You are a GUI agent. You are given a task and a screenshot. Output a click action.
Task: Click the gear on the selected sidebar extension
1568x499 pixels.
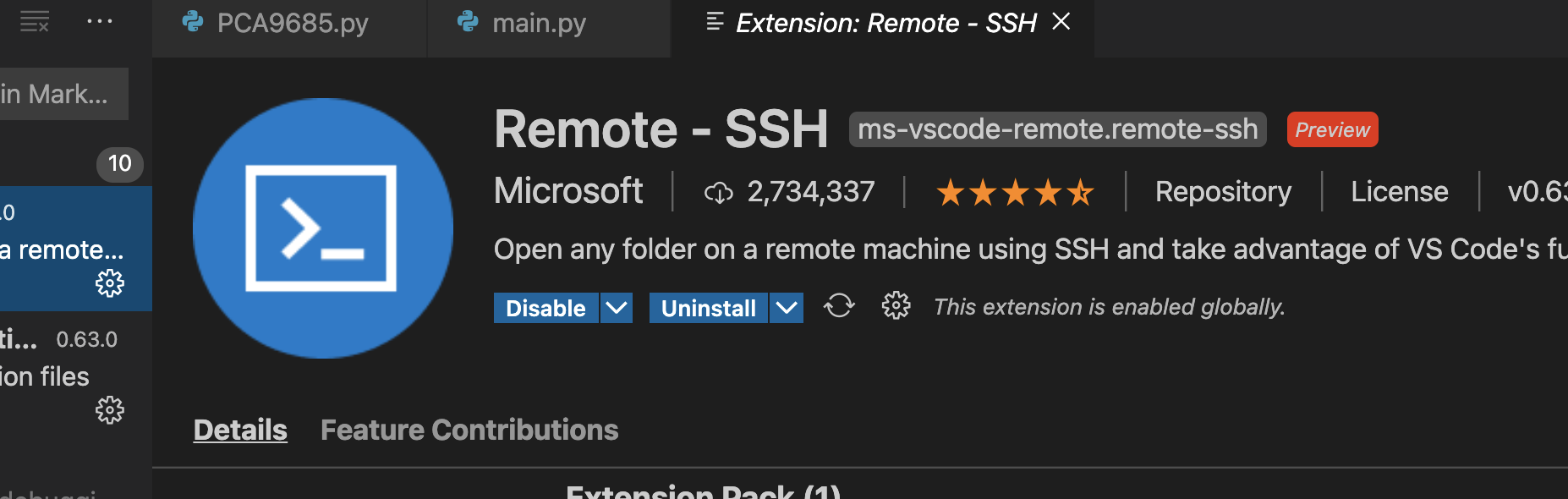(x=110, y=283)
